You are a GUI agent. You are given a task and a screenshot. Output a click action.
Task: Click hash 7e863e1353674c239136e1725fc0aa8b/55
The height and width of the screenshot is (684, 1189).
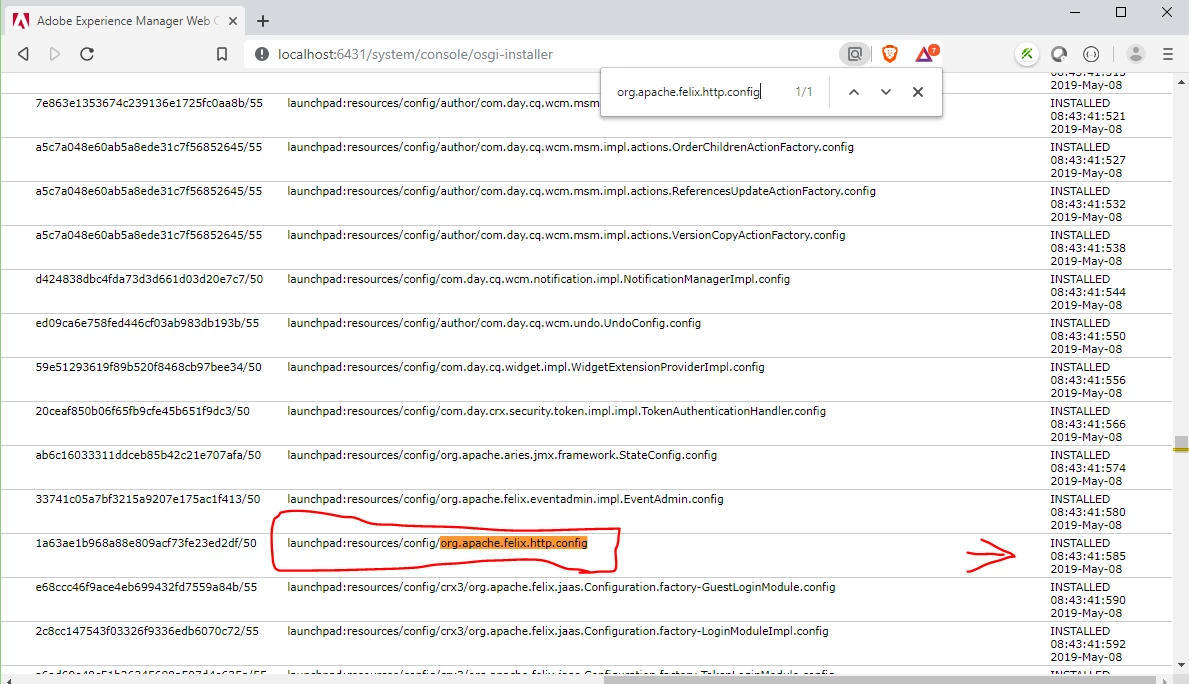[x=149, y=103]
